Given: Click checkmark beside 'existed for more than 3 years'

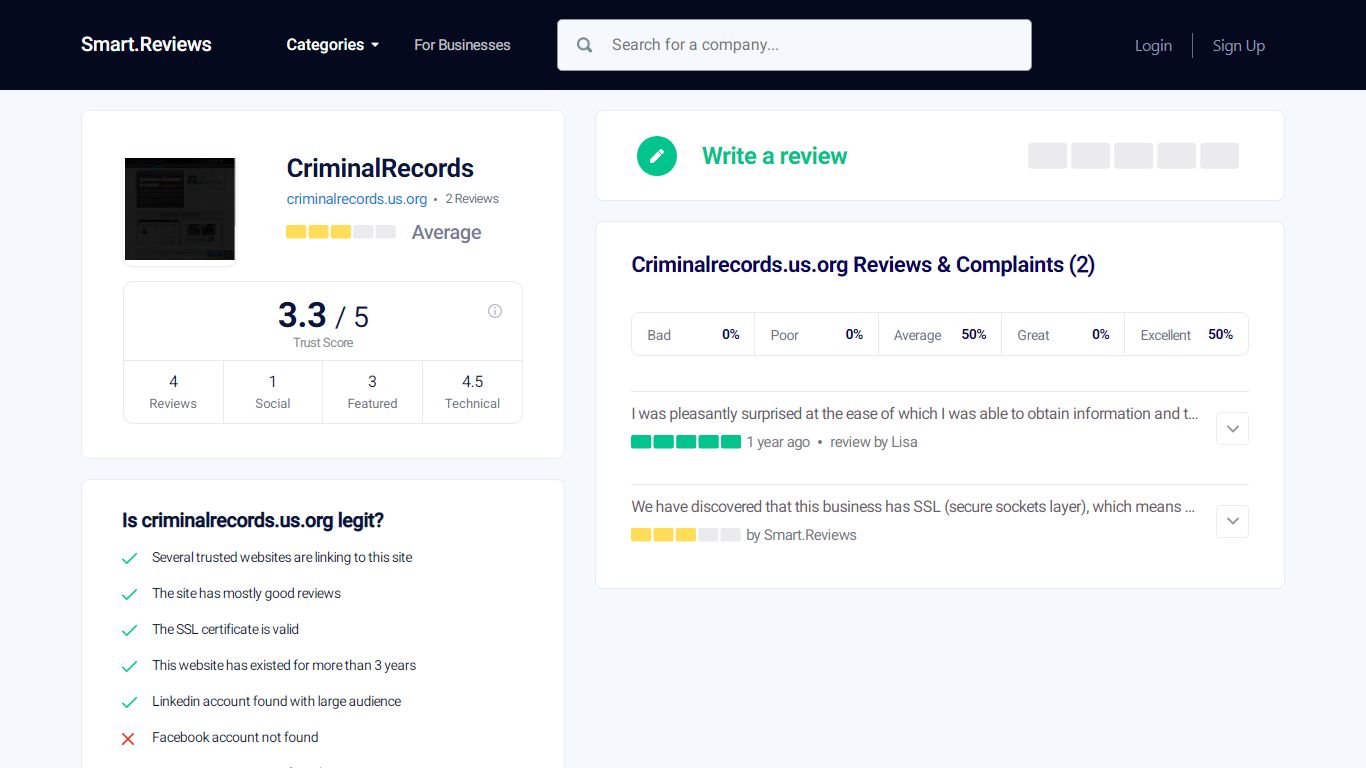Looking at the screenshot, I should coord(129,666).
